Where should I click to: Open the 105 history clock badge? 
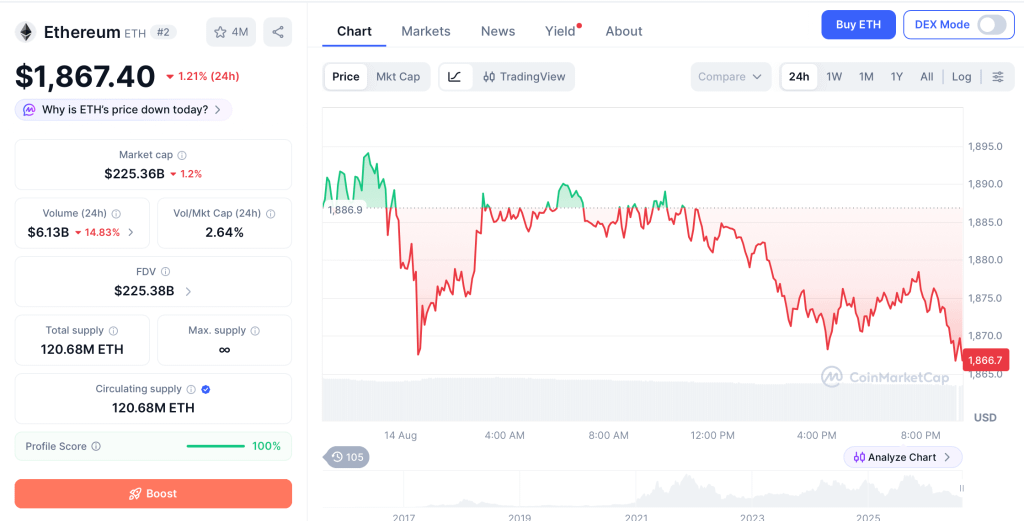click(347, 457)
